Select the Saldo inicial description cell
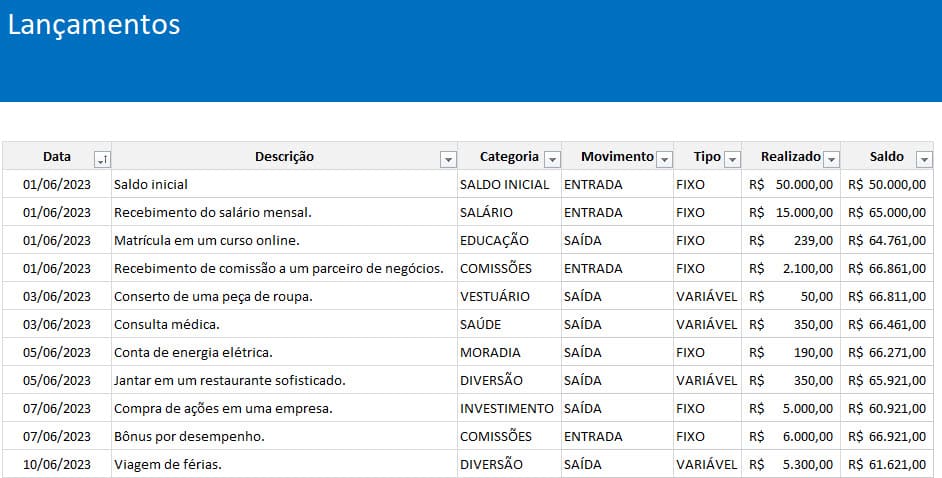This screenshot has height=478, width=942. tap(151, 184)
